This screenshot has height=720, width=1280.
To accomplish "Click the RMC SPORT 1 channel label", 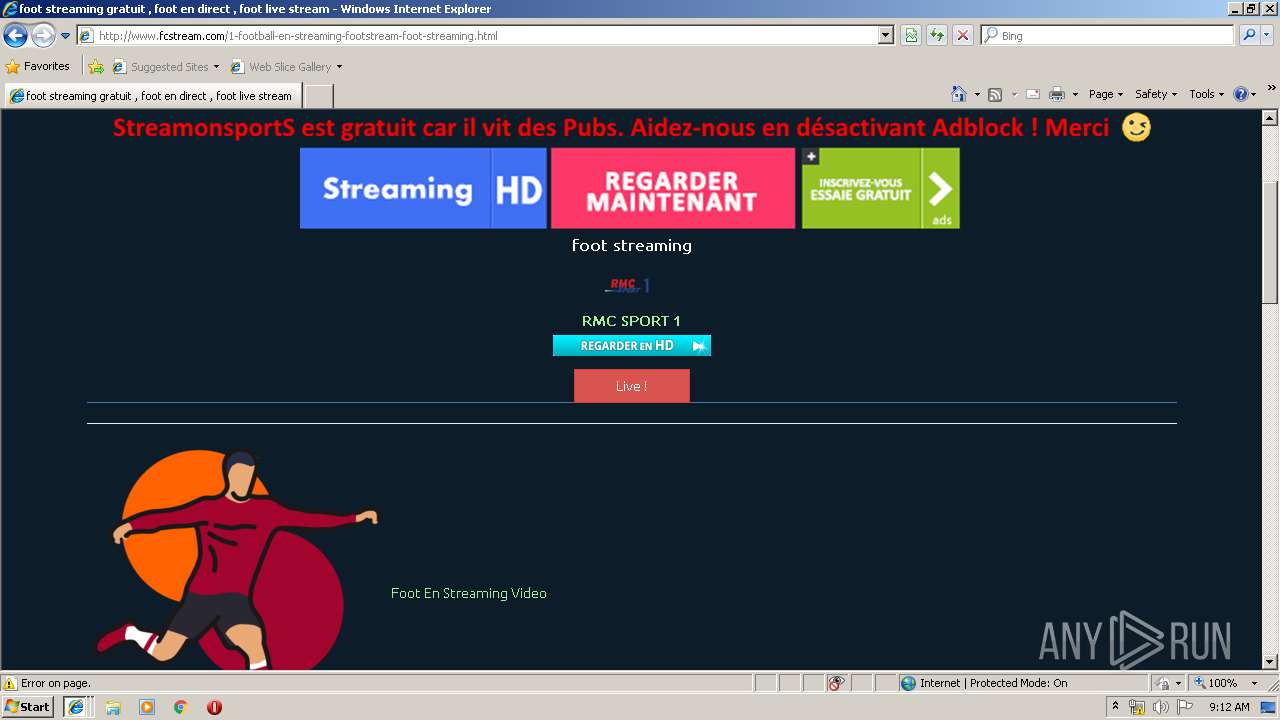I will pyautogui.click(x=631, y=321).
